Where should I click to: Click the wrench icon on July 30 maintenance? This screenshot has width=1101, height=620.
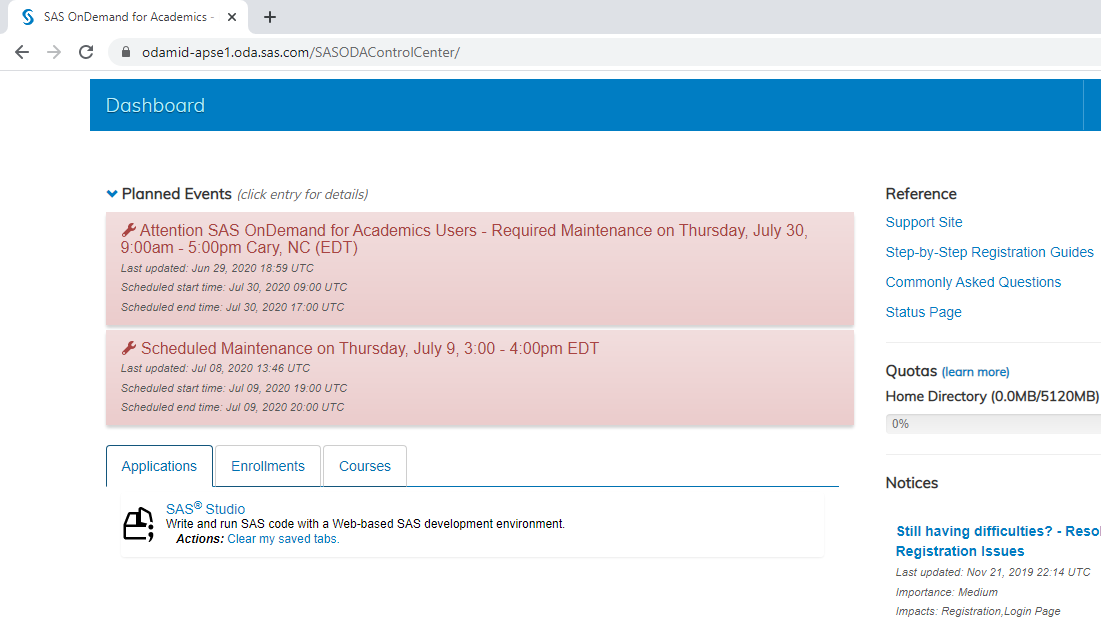(x=128, y=230)
